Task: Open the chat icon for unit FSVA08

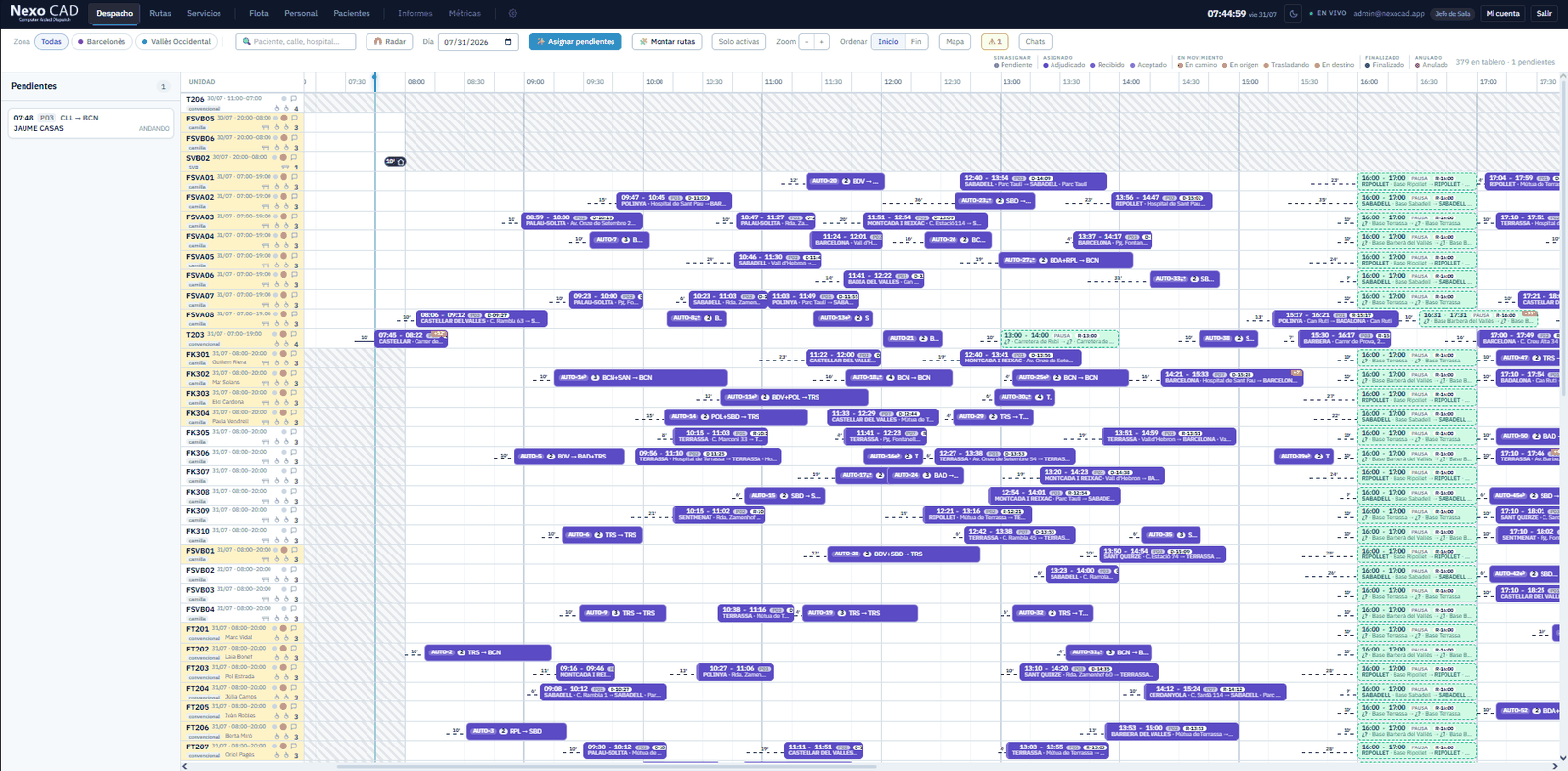Action: click(x=293, y=314)
